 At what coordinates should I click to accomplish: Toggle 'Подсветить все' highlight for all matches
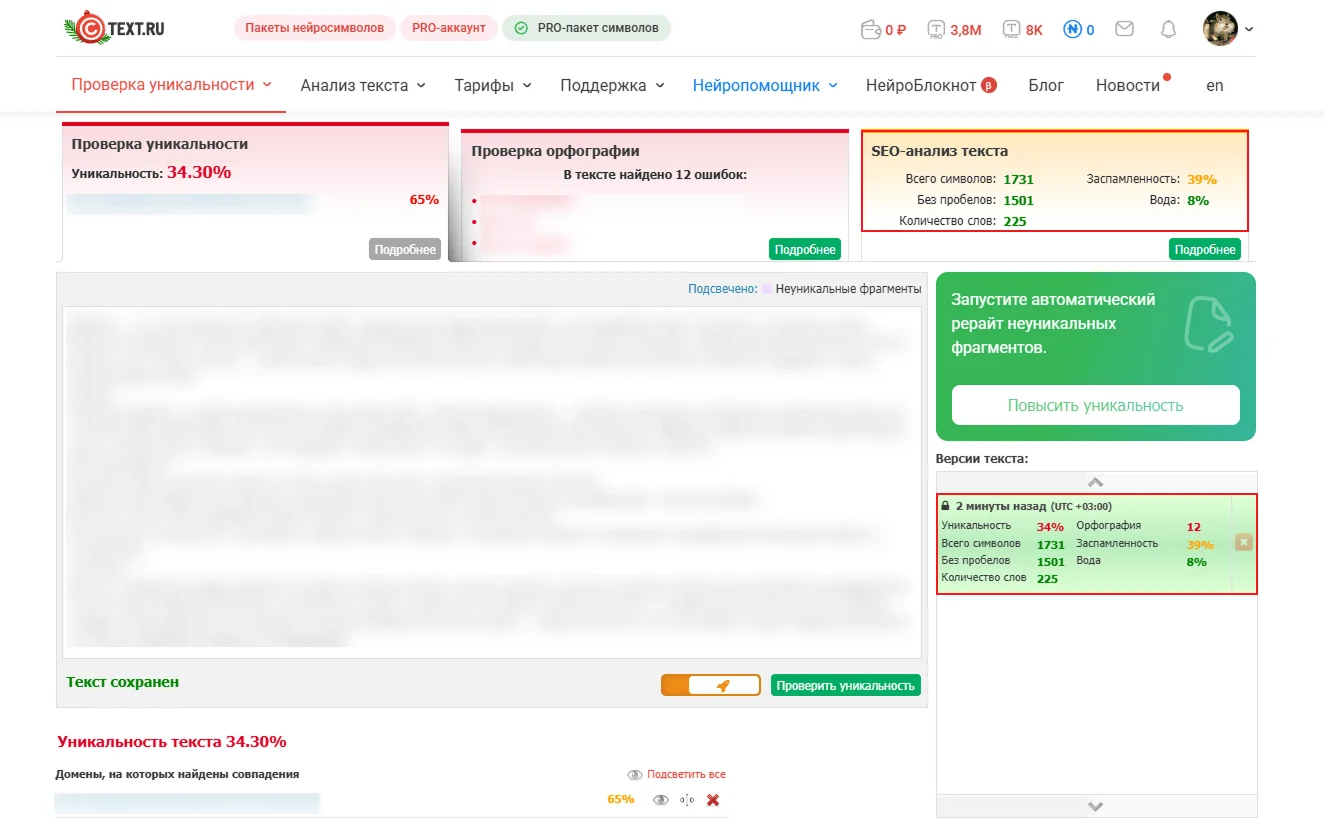pyautogui.click(x=676, y=774)
